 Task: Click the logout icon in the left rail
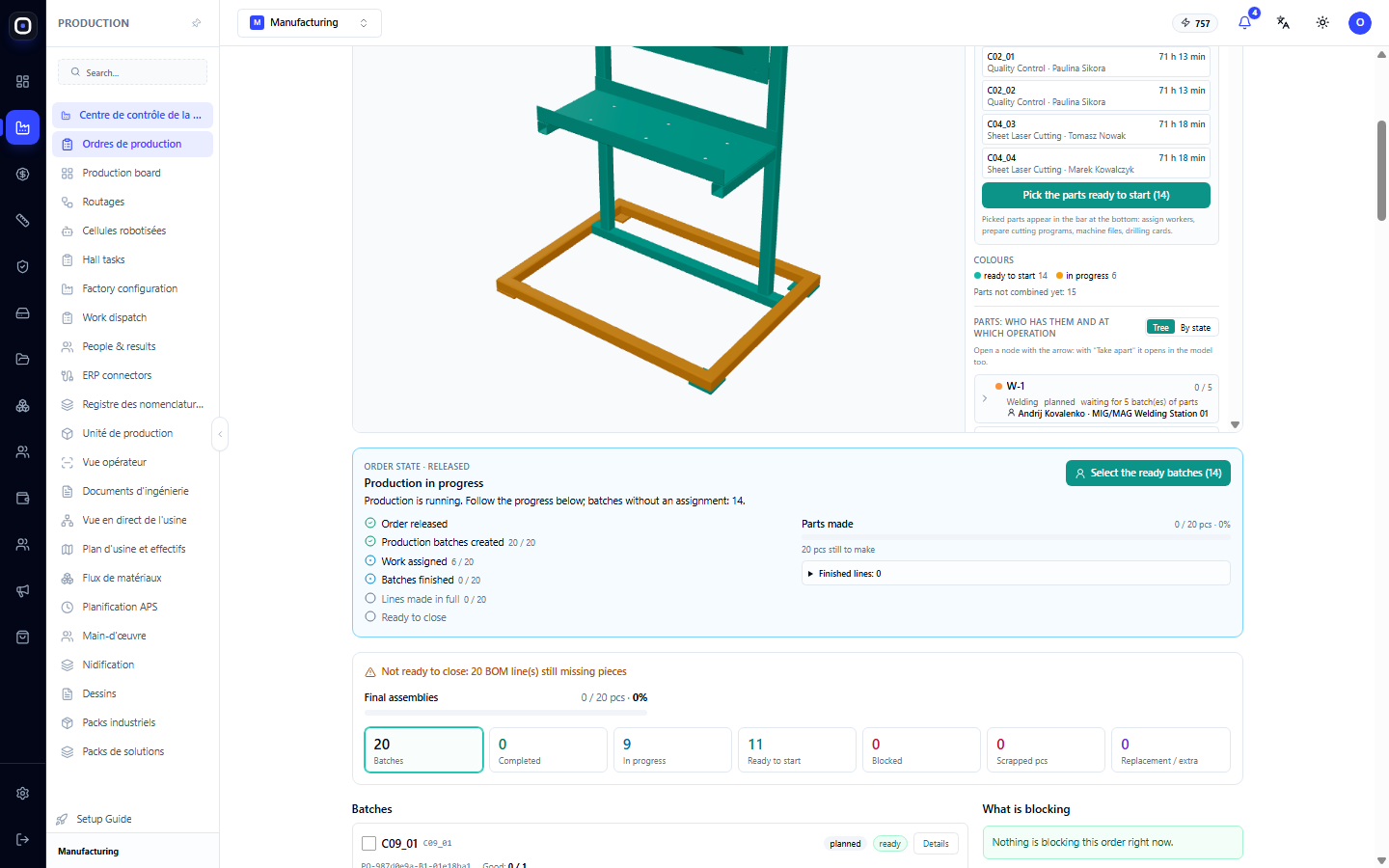23,839
